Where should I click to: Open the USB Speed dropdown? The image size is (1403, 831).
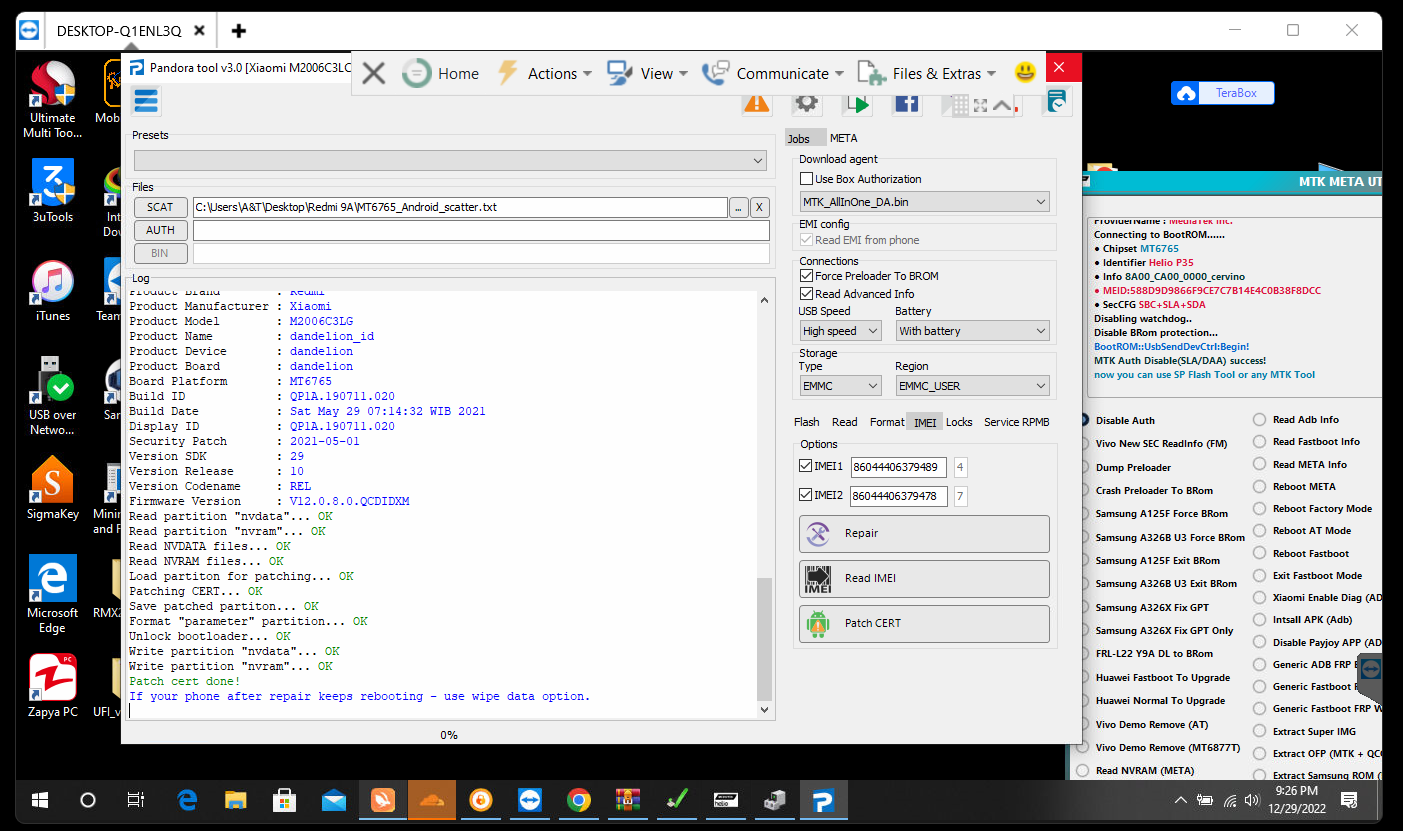tap(840, 331)
